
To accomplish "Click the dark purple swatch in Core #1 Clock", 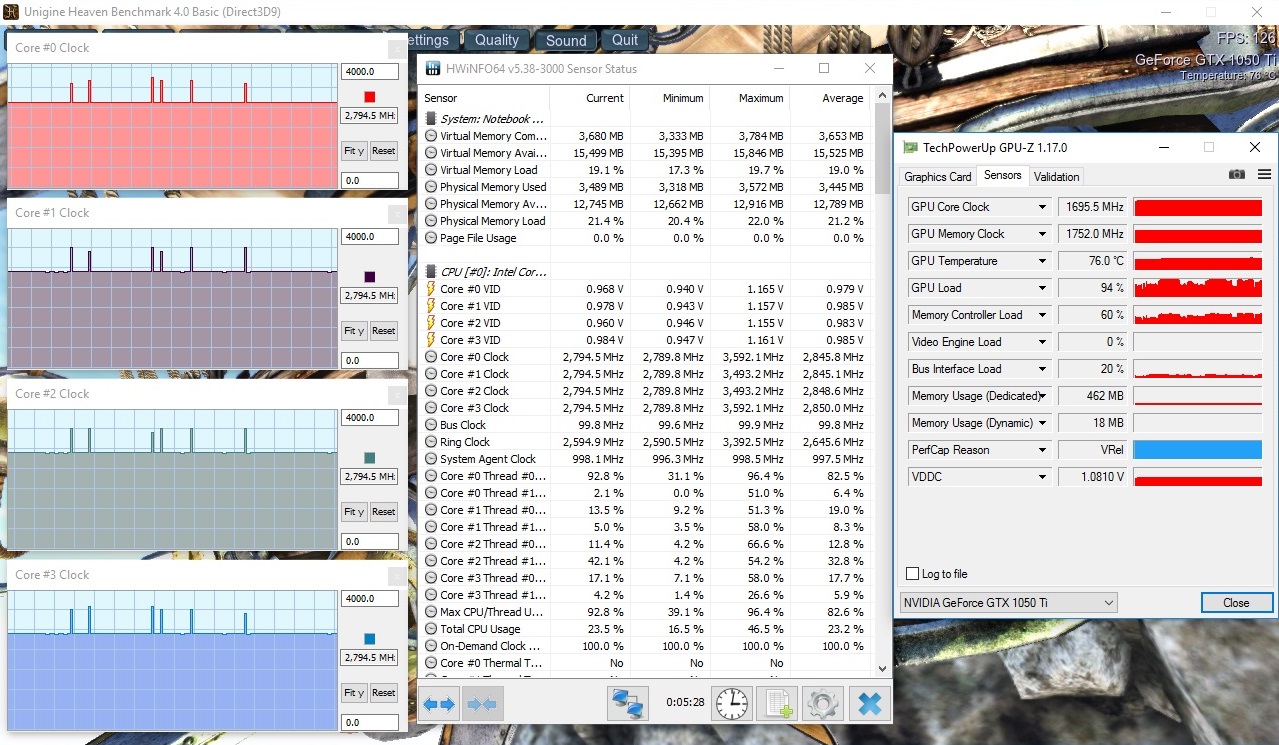I will [x=369, y=277].
